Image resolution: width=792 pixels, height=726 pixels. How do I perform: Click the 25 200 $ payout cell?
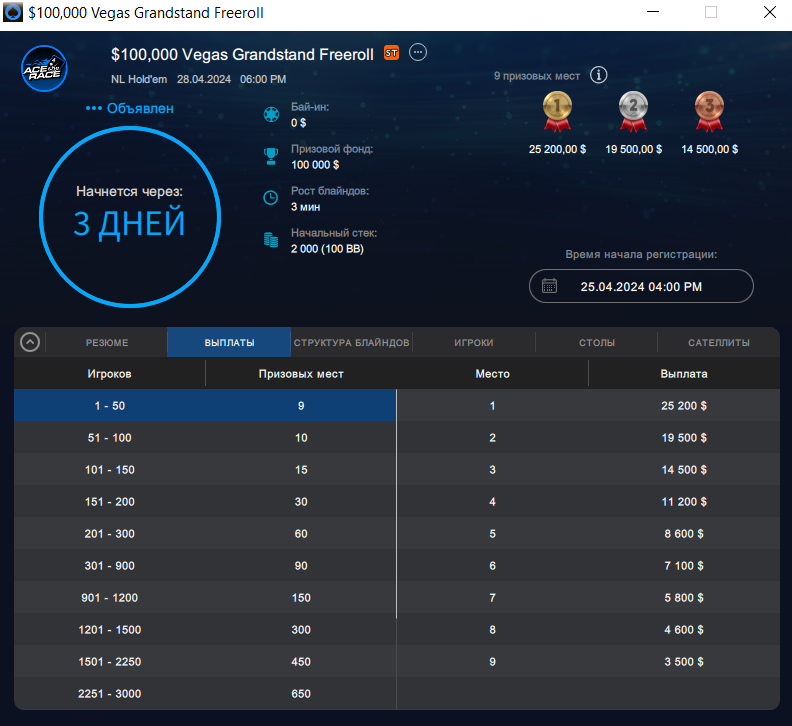684,406
